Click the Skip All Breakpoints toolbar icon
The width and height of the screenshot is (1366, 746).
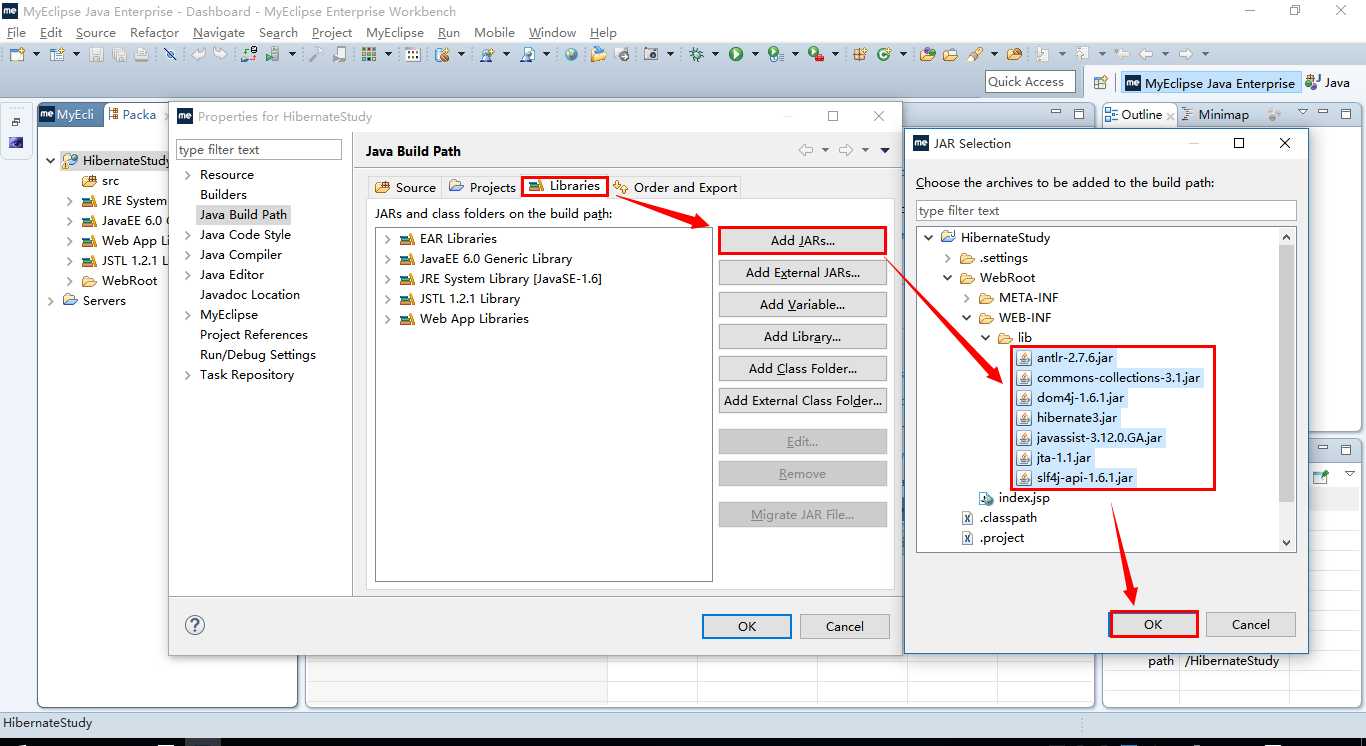pos(170,54)
